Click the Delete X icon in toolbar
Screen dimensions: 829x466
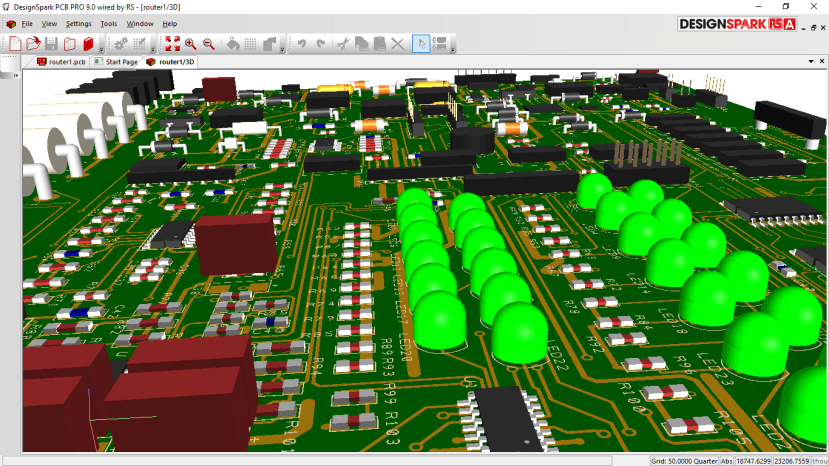(397, 44)
